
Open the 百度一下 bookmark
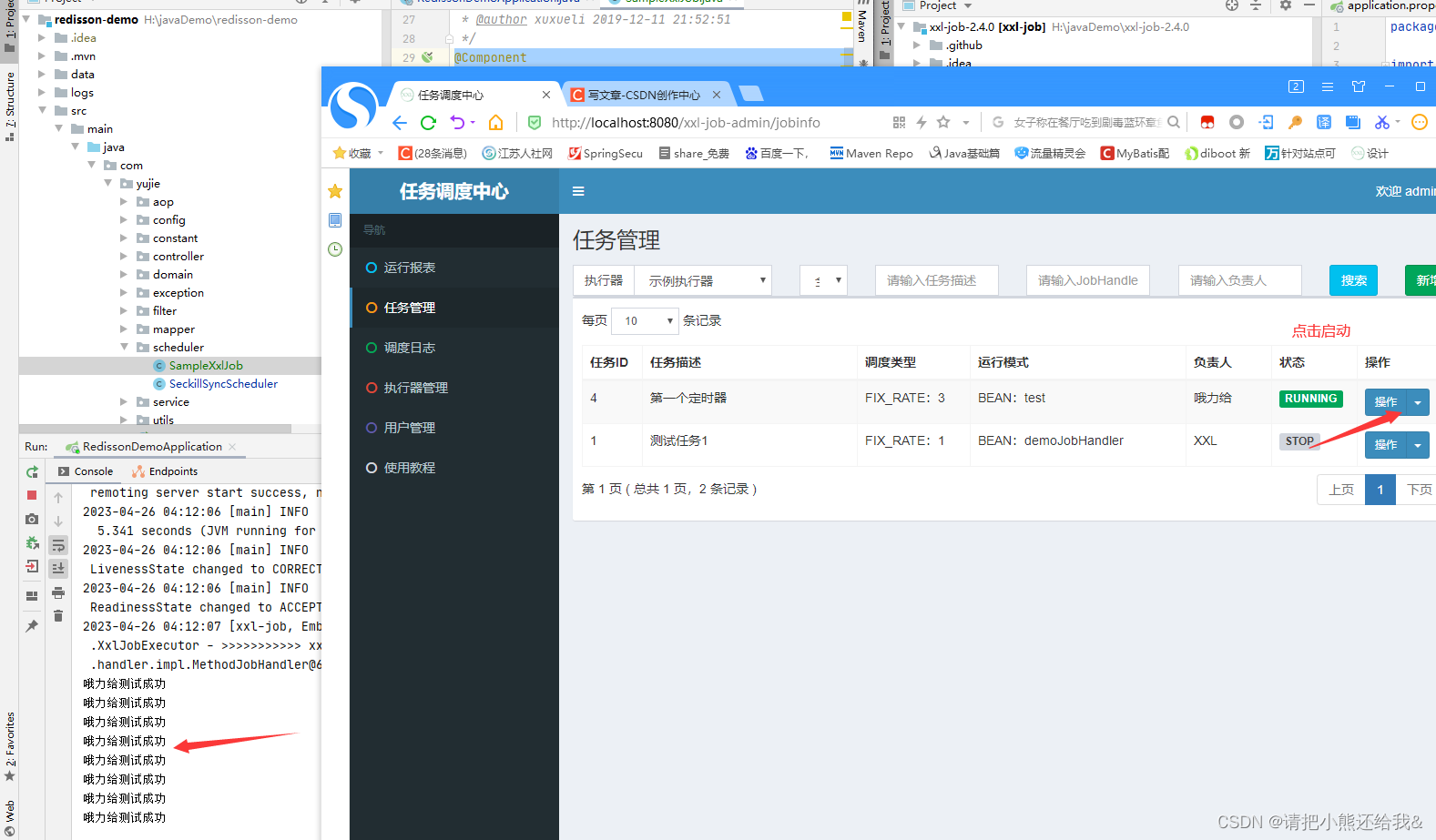(777, 154)
